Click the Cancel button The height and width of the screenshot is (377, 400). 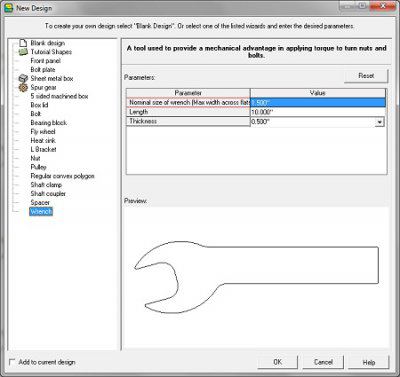point(323,362)
